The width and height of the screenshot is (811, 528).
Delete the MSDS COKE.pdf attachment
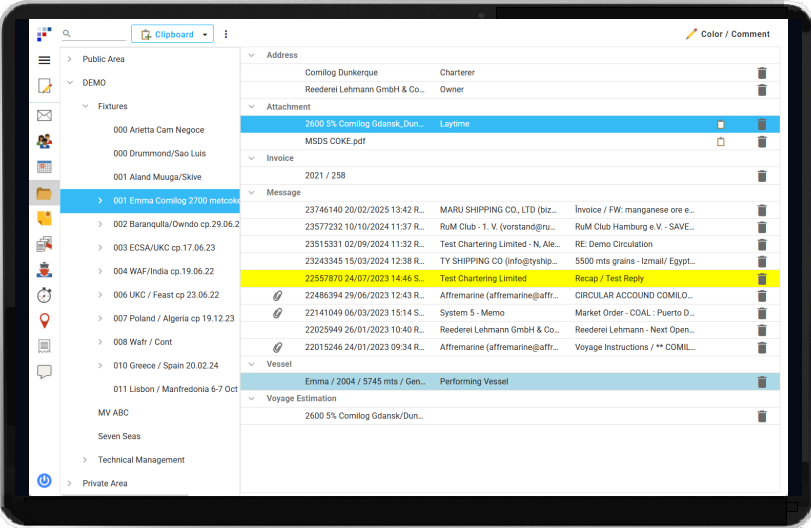(762, 142)
